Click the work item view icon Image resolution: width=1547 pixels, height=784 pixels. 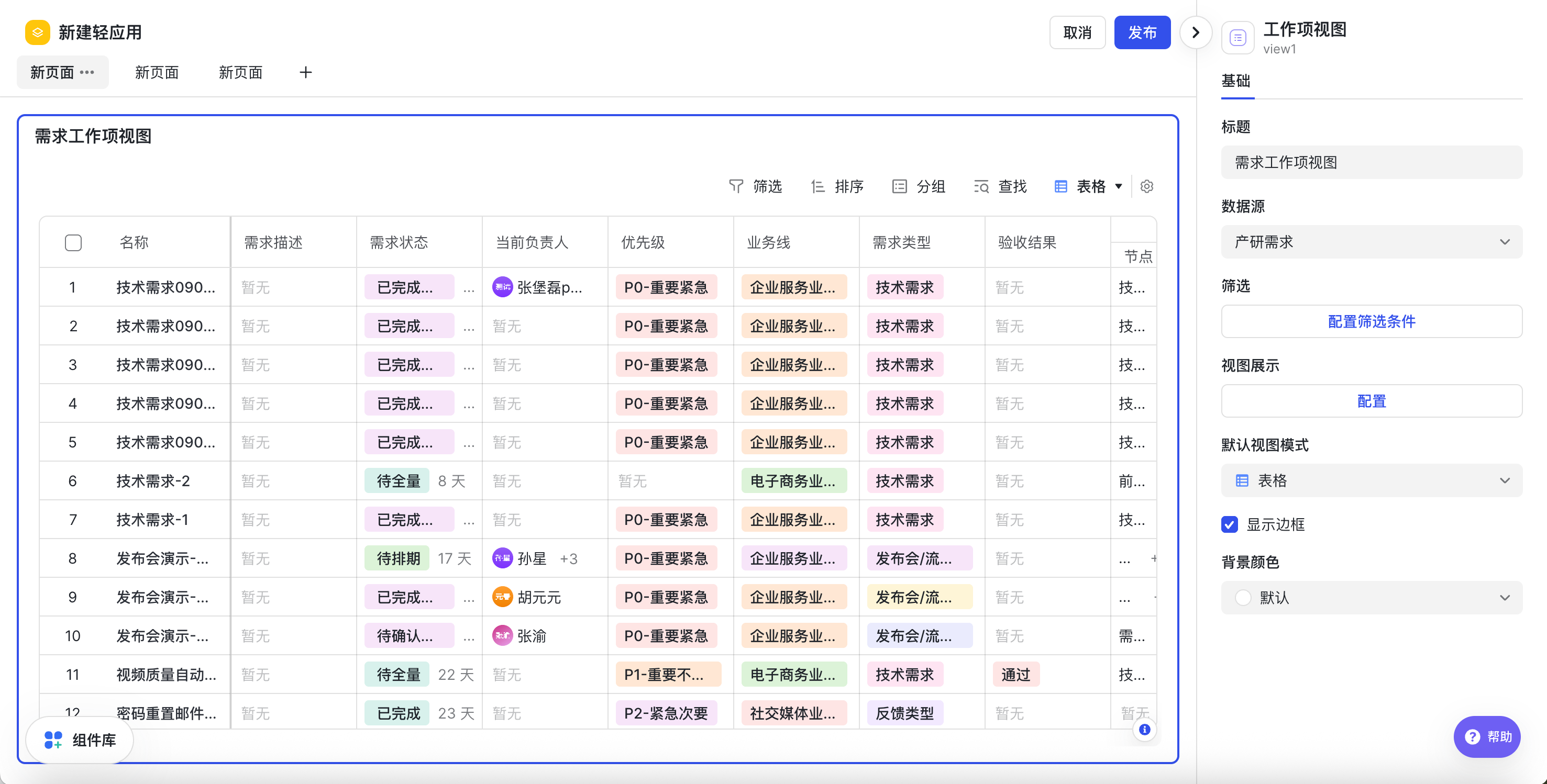(1237, 38)
